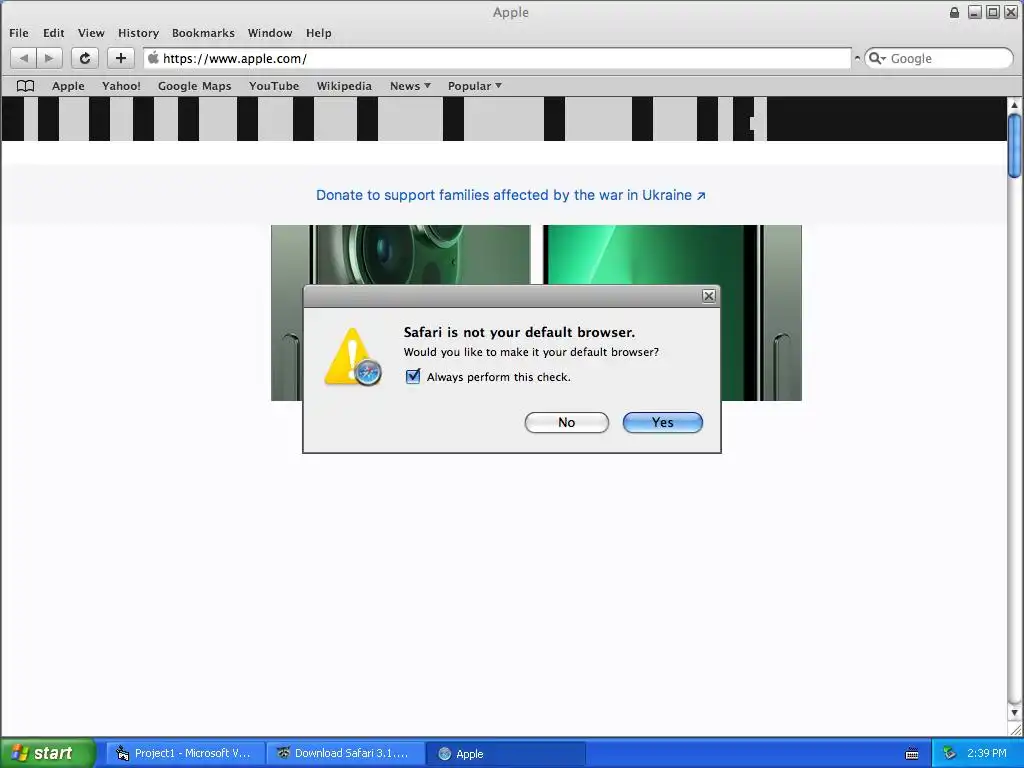Add bookmark with the plus button
Screen dimensions: 1024x768
[x=120, y=58]
